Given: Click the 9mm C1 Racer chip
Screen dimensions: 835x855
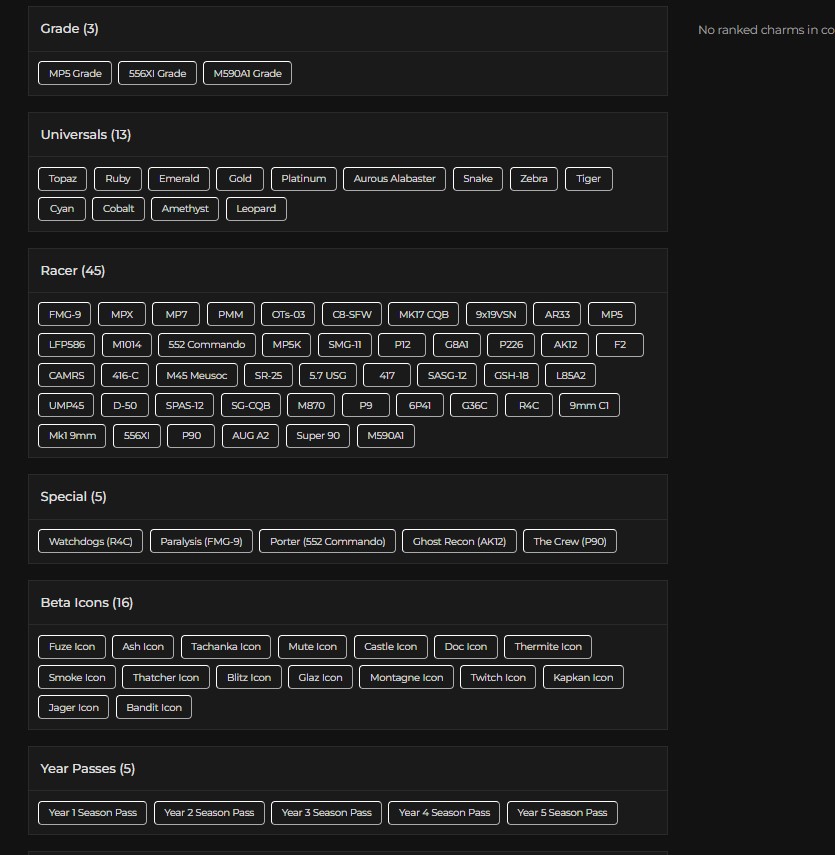Looking at the screenshot, I should tap(589, 405).
